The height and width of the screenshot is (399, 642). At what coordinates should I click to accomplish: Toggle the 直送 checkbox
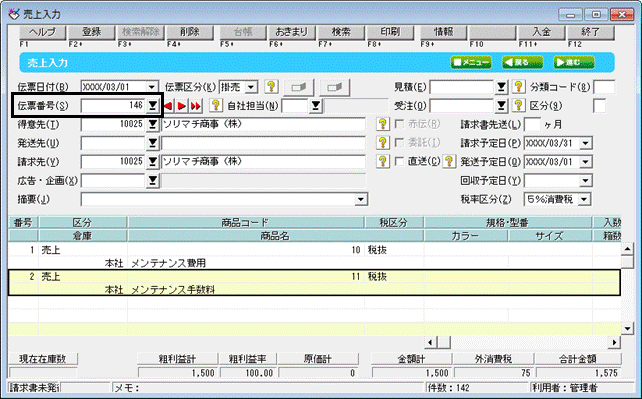400,162
